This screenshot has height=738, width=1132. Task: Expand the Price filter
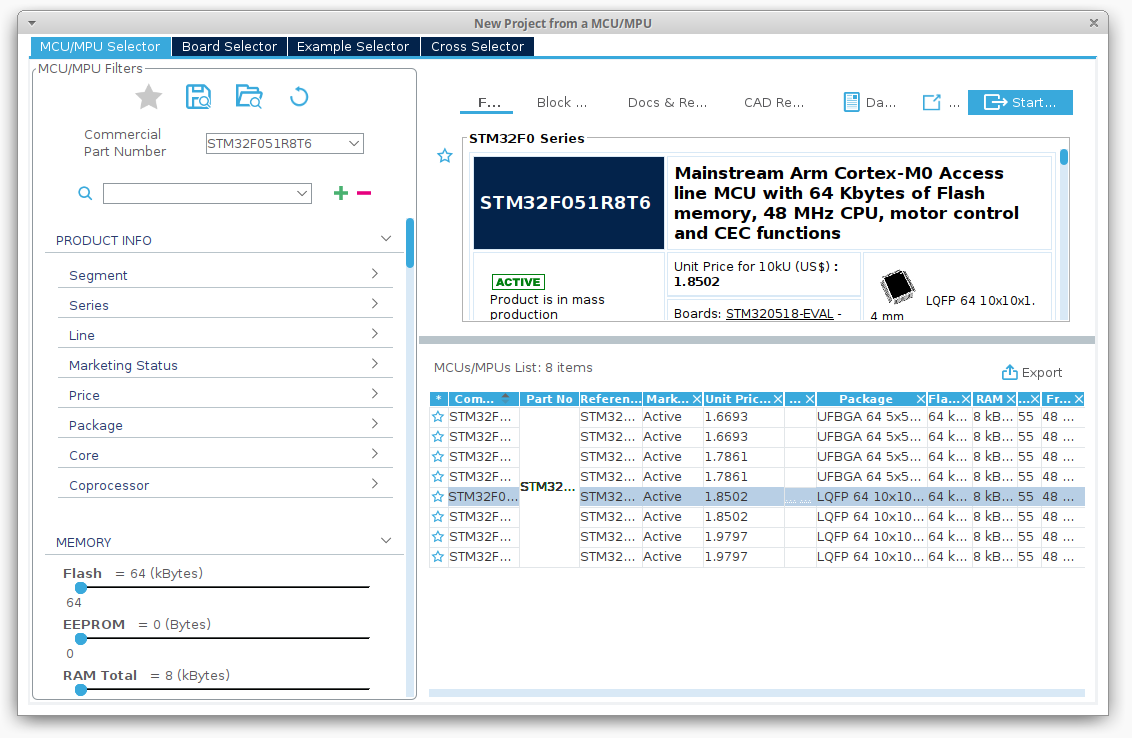tap(375, 394)
